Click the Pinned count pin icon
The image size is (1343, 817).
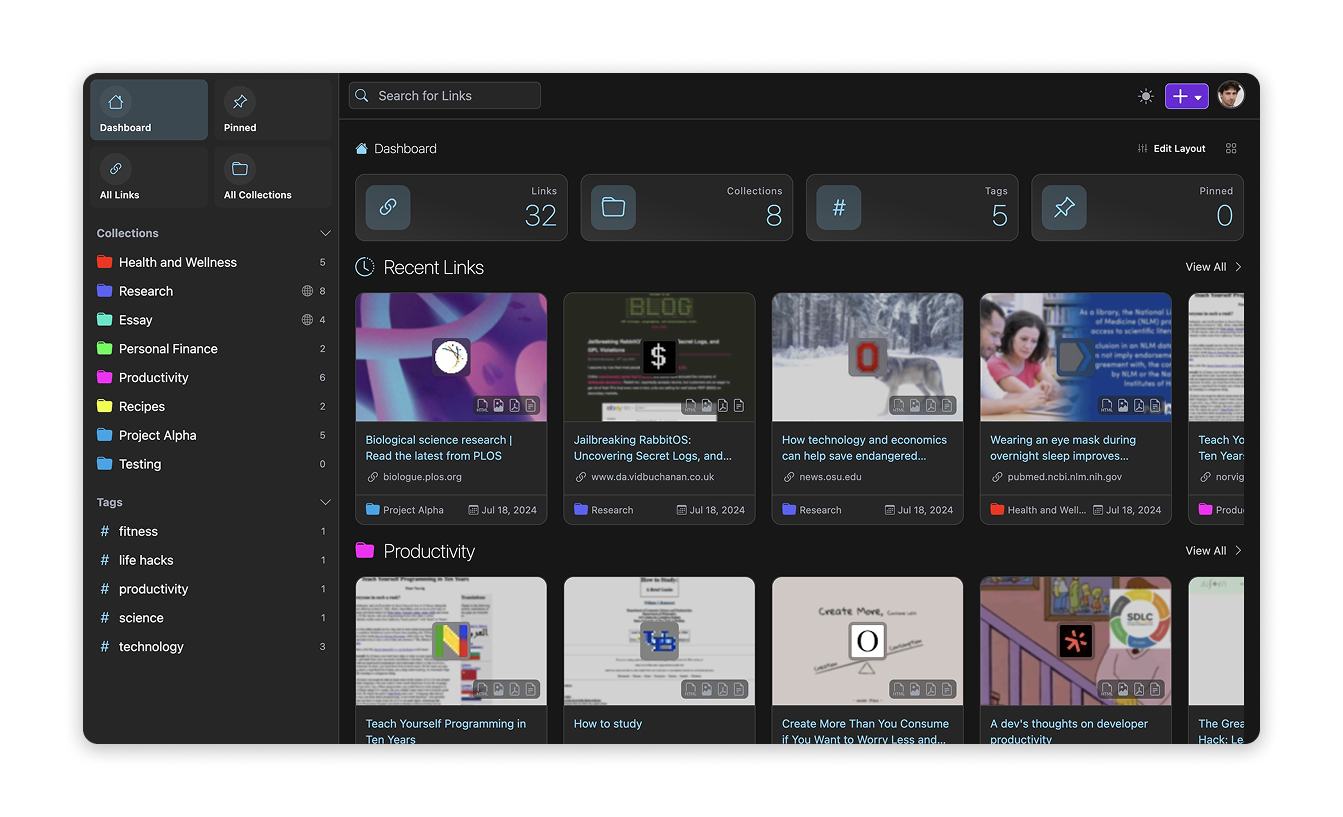(x=1064, y=208)
